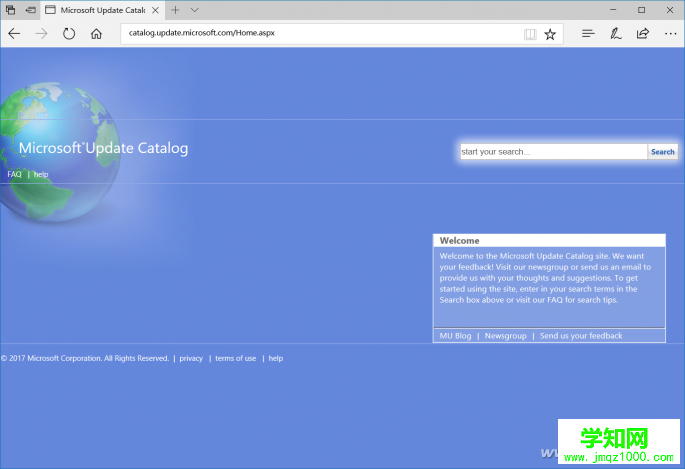Open the terms of use link

(235, 359)
